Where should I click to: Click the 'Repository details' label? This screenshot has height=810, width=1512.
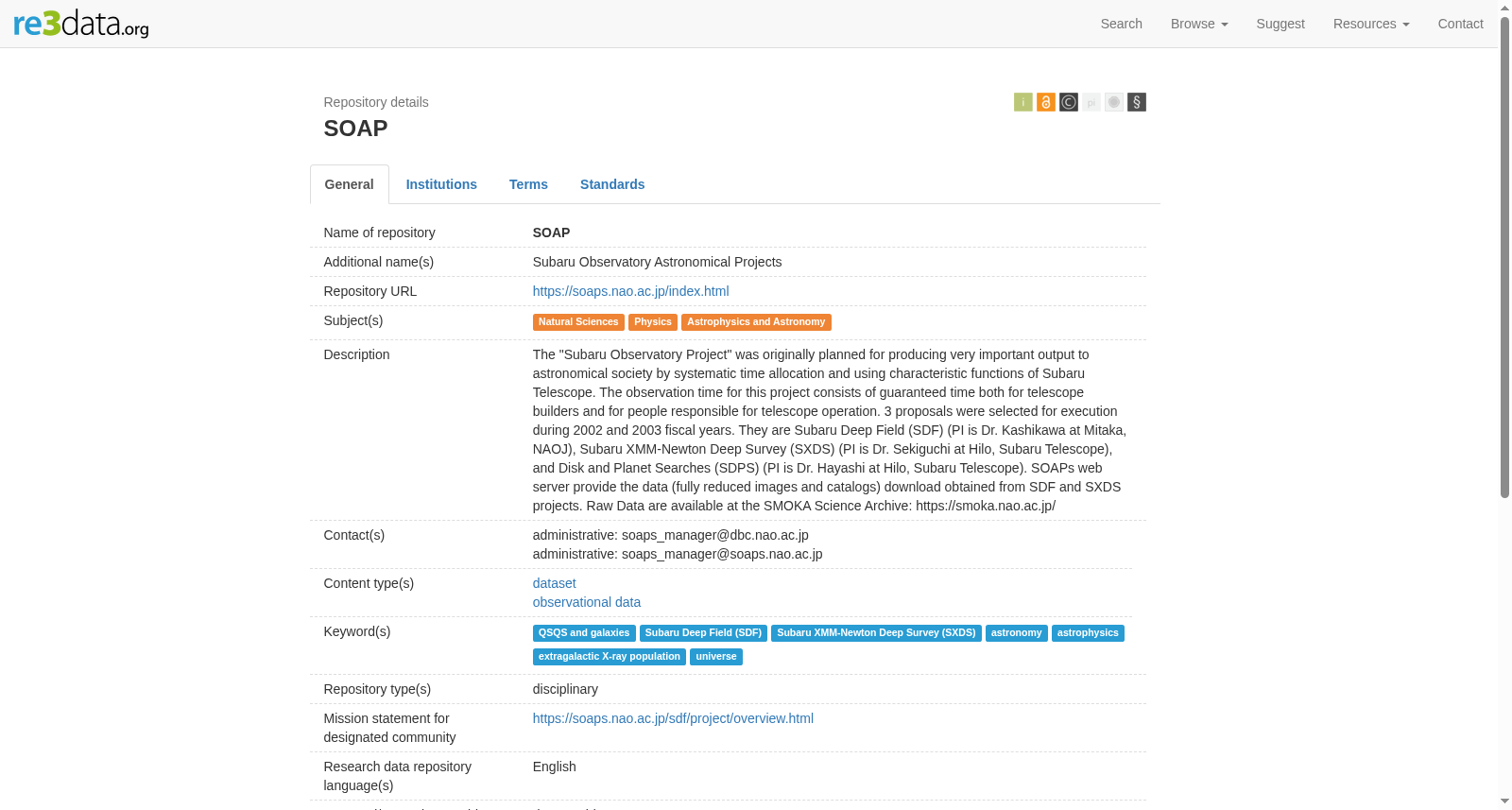coord(376,102)
